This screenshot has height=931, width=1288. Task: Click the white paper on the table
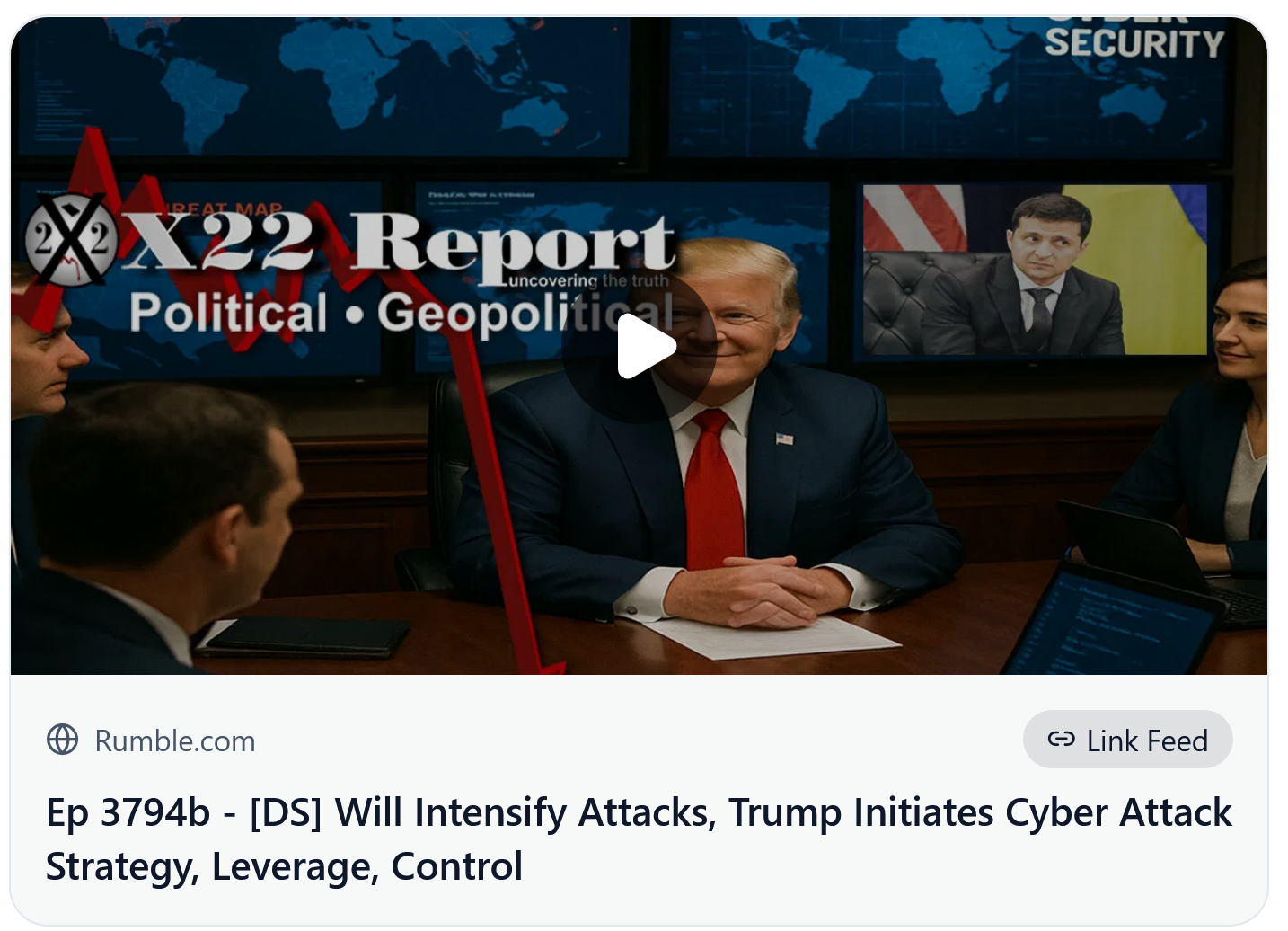click(x=771, y=638)
